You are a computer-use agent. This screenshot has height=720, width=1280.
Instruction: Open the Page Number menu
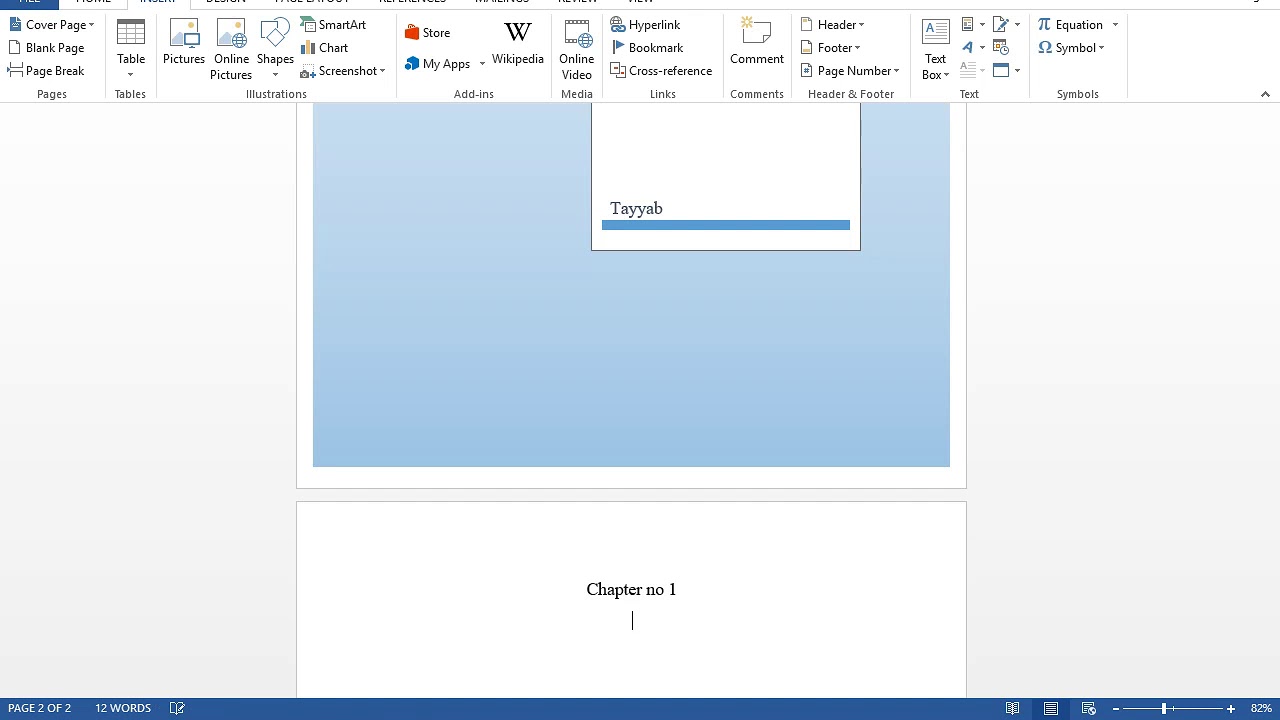click(x=850, y=70)
